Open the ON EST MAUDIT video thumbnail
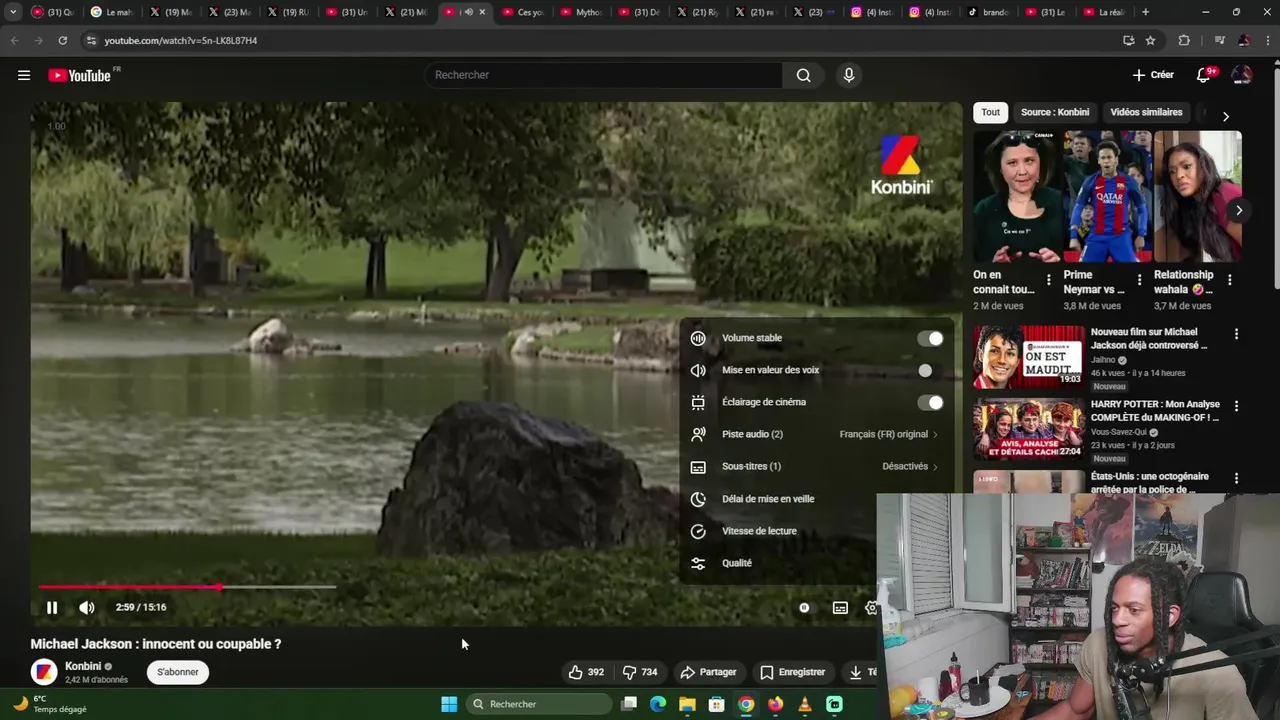 (1029, 356)
